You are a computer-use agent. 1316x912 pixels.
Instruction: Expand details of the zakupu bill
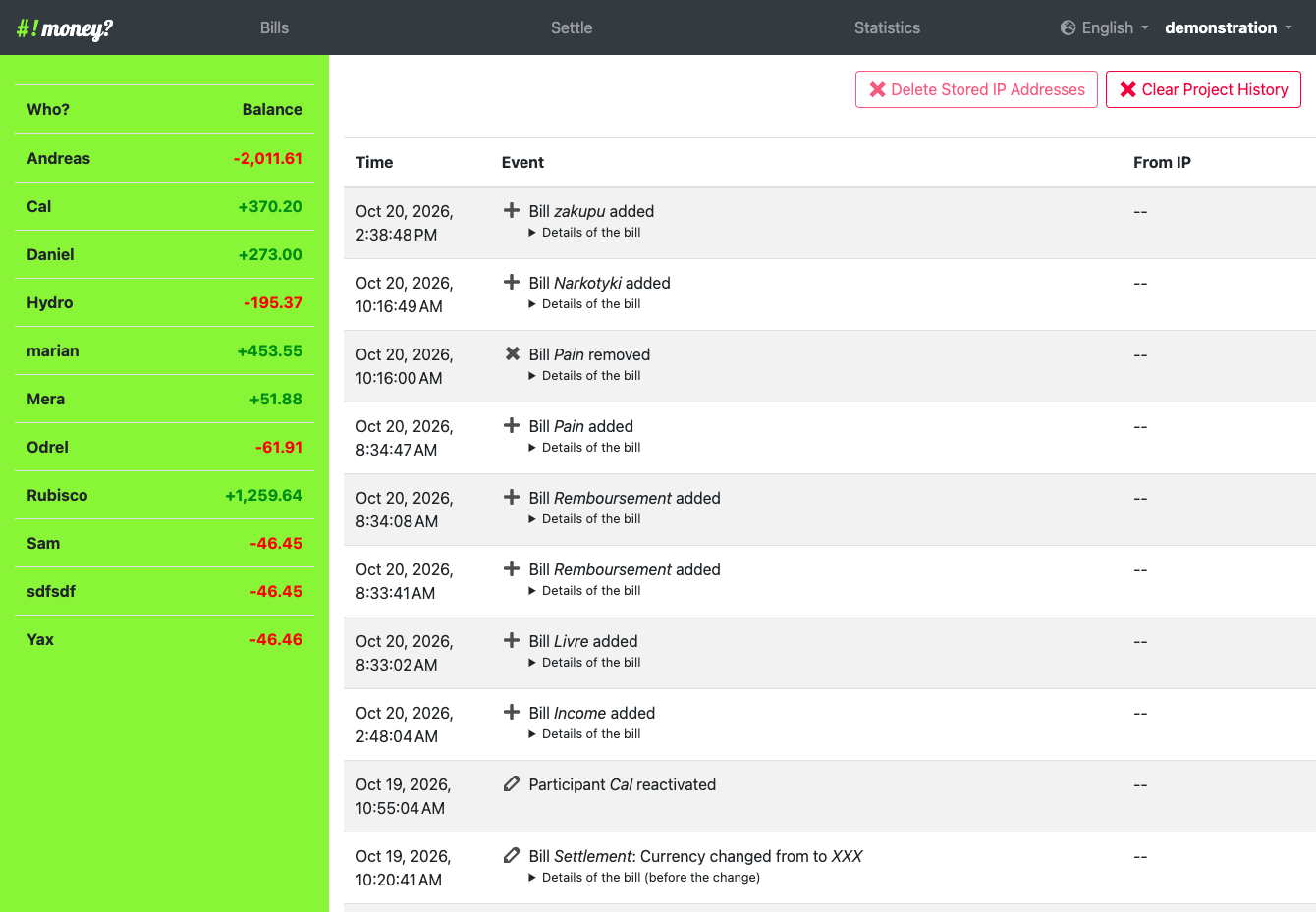pyautogui.click(x=584, y=233)
